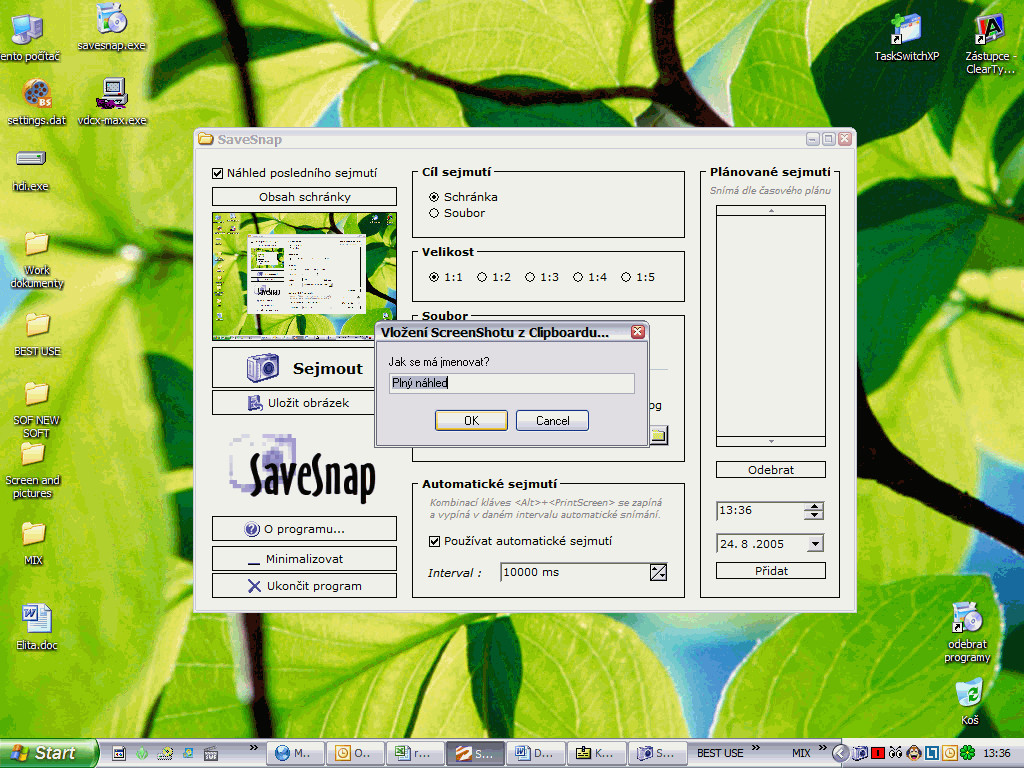Screen dimensions: 1024x768
Task: Click the Přidat button
Action: coord(771,571)
